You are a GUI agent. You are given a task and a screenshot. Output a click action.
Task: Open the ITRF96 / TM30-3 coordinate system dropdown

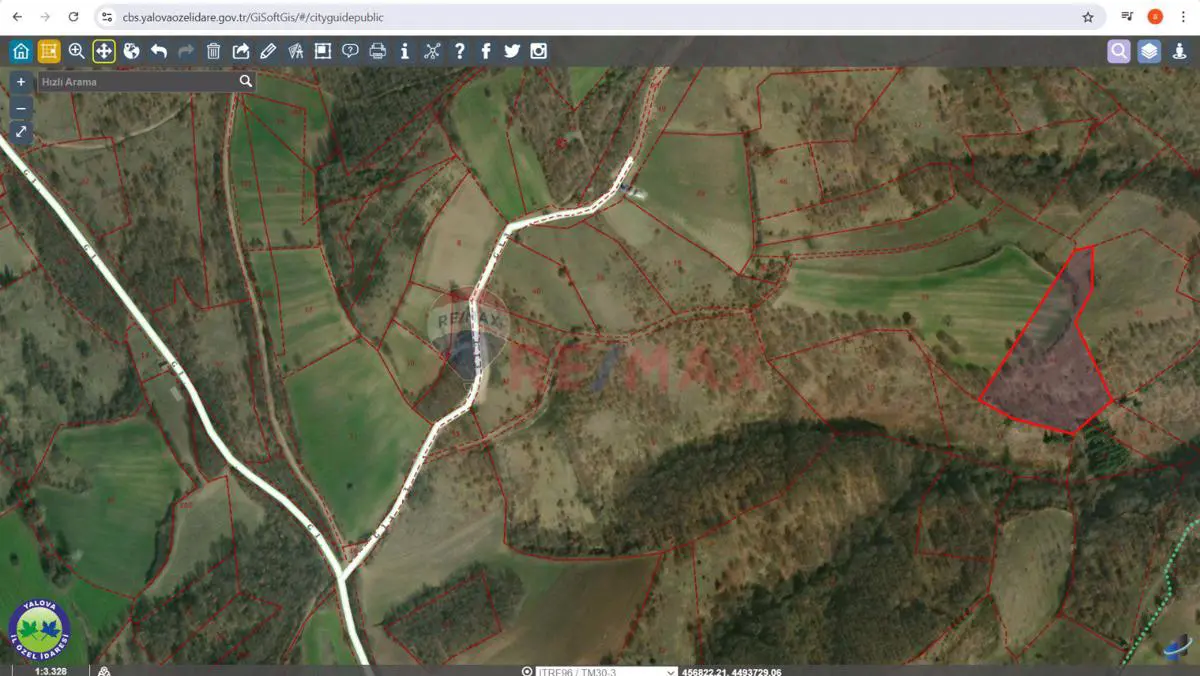click(605, 671)
